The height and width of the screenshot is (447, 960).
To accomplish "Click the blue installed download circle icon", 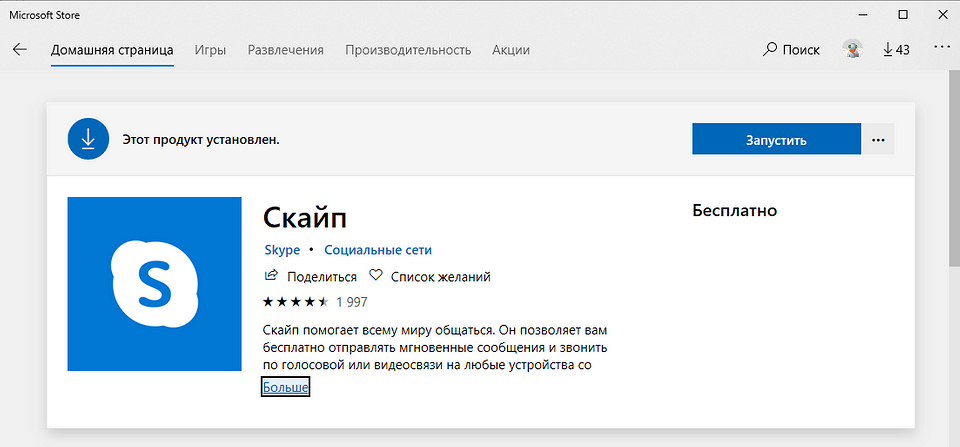I will click(88, 139).
